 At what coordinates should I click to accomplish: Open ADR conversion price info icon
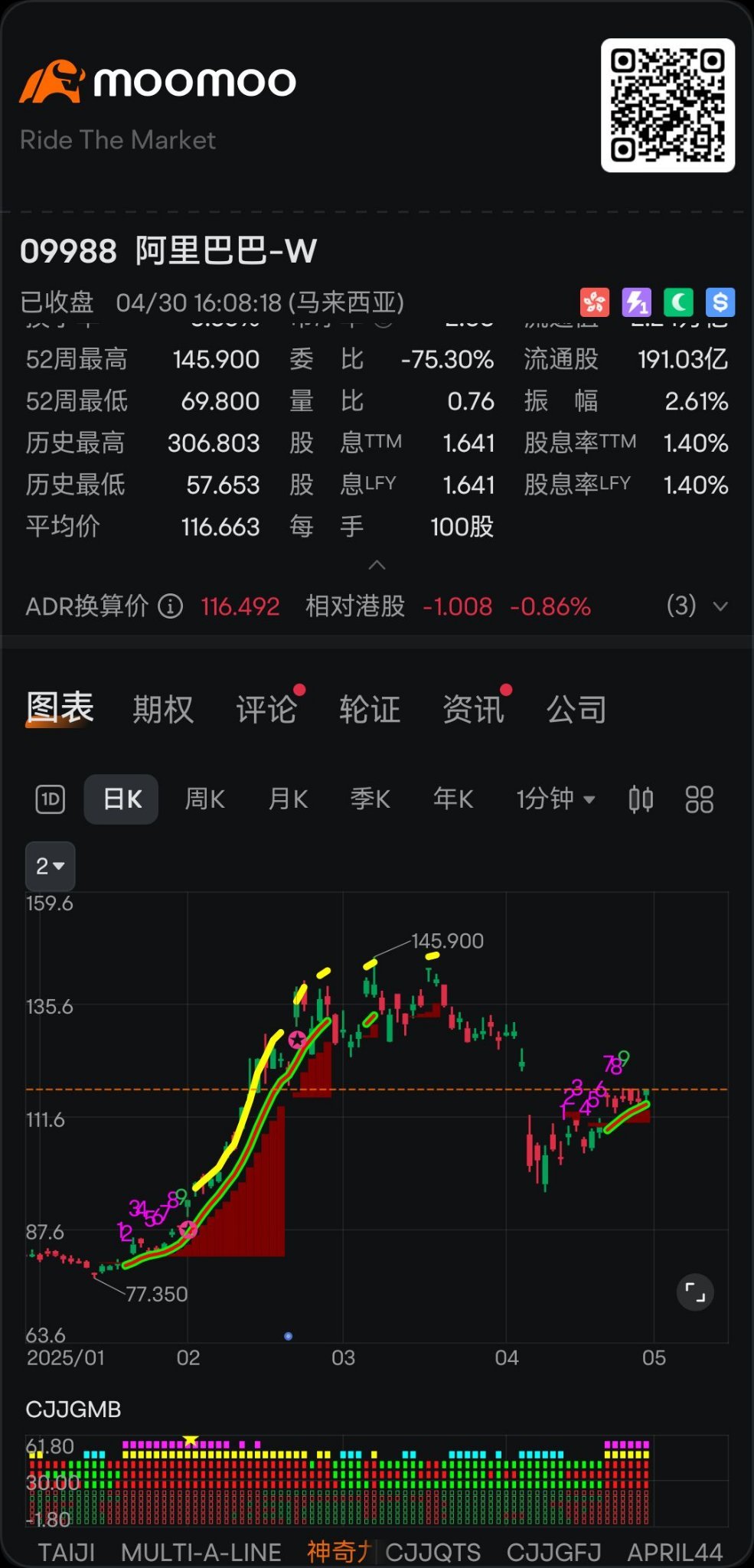pos(170,606)
